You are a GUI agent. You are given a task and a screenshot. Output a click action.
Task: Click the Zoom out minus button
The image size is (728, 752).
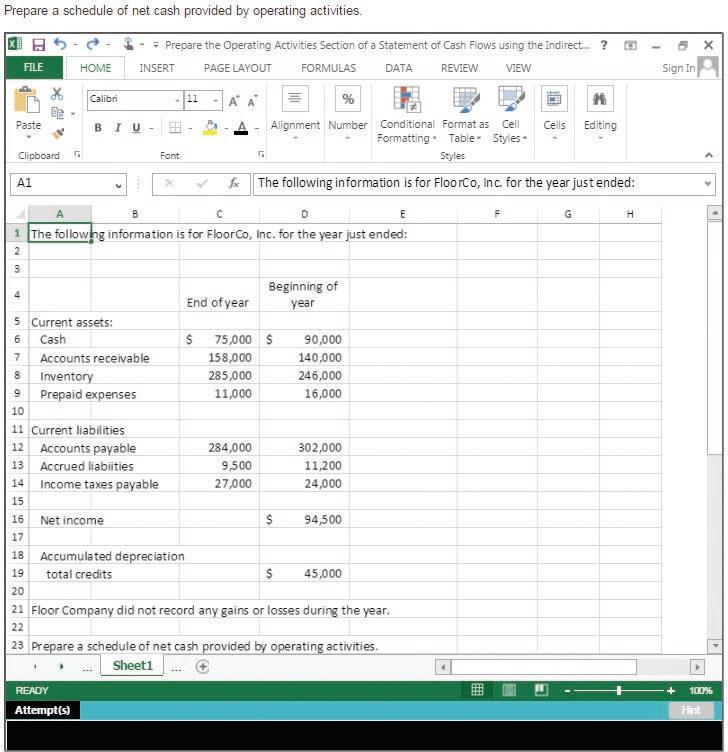click(x=567, y=691)
